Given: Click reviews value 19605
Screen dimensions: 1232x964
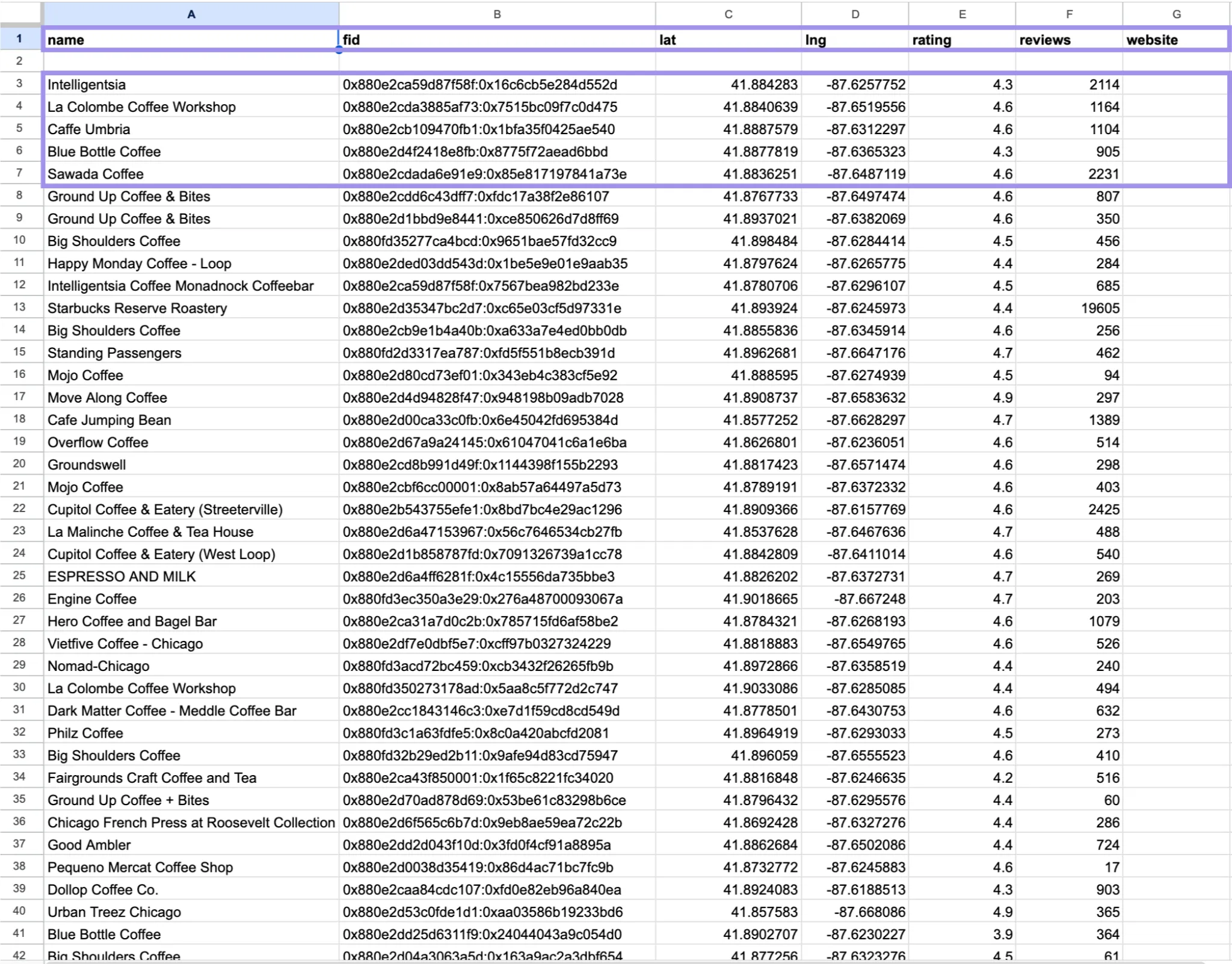Looking at the screenshot, I should click(x=1069, y=307).
